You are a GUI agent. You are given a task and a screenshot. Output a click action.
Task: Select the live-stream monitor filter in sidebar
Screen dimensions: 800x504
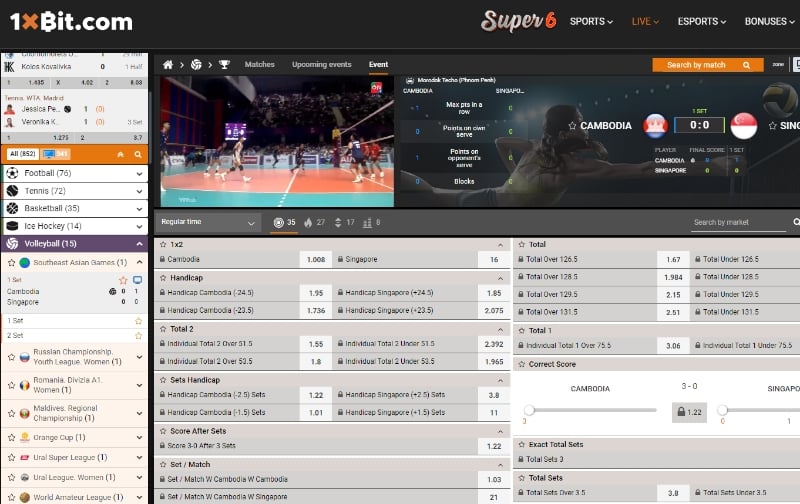pos(56,154)
